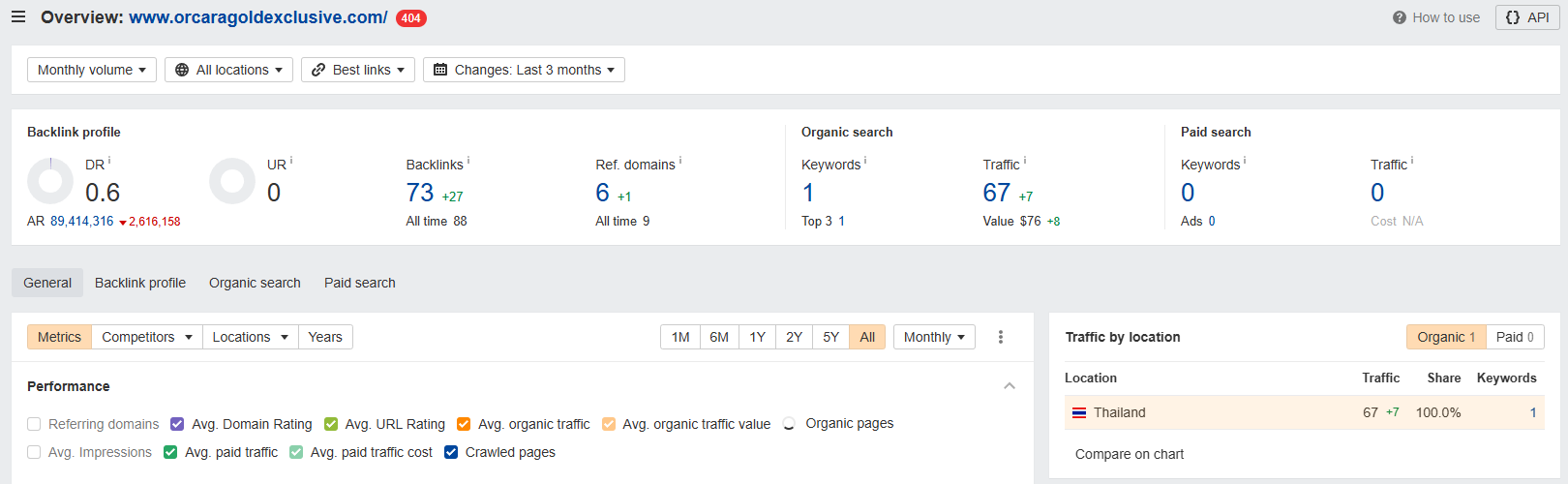Set chart range to 1M

[680, 337]
